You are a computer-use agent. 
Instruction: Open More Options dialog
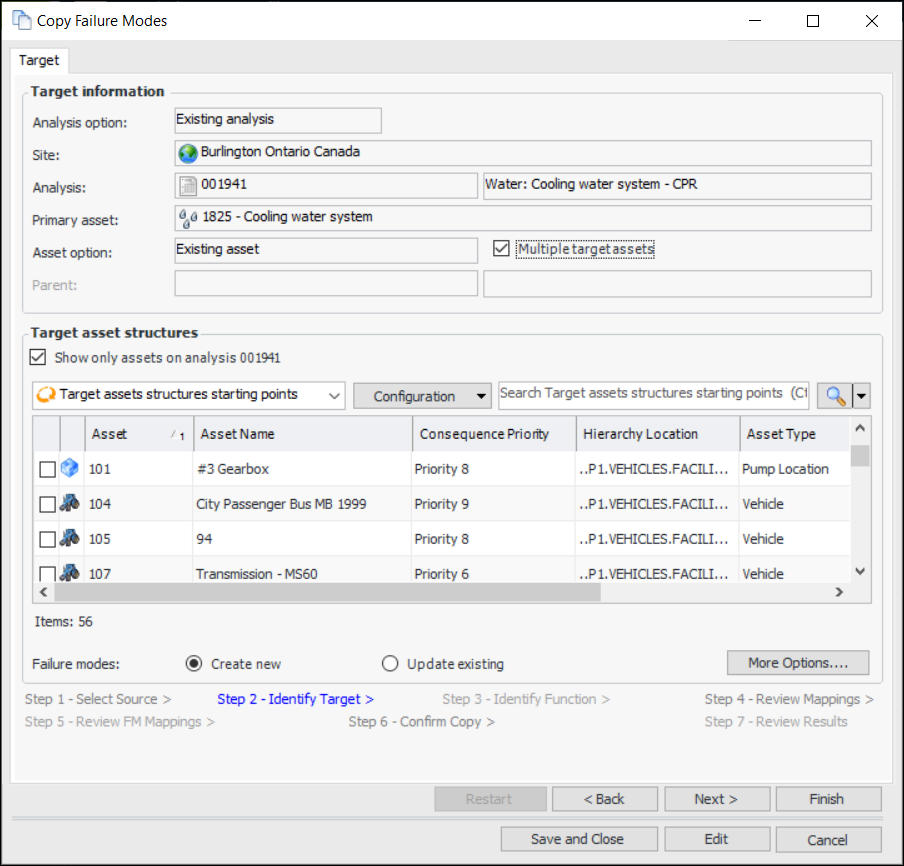[797, 663]
